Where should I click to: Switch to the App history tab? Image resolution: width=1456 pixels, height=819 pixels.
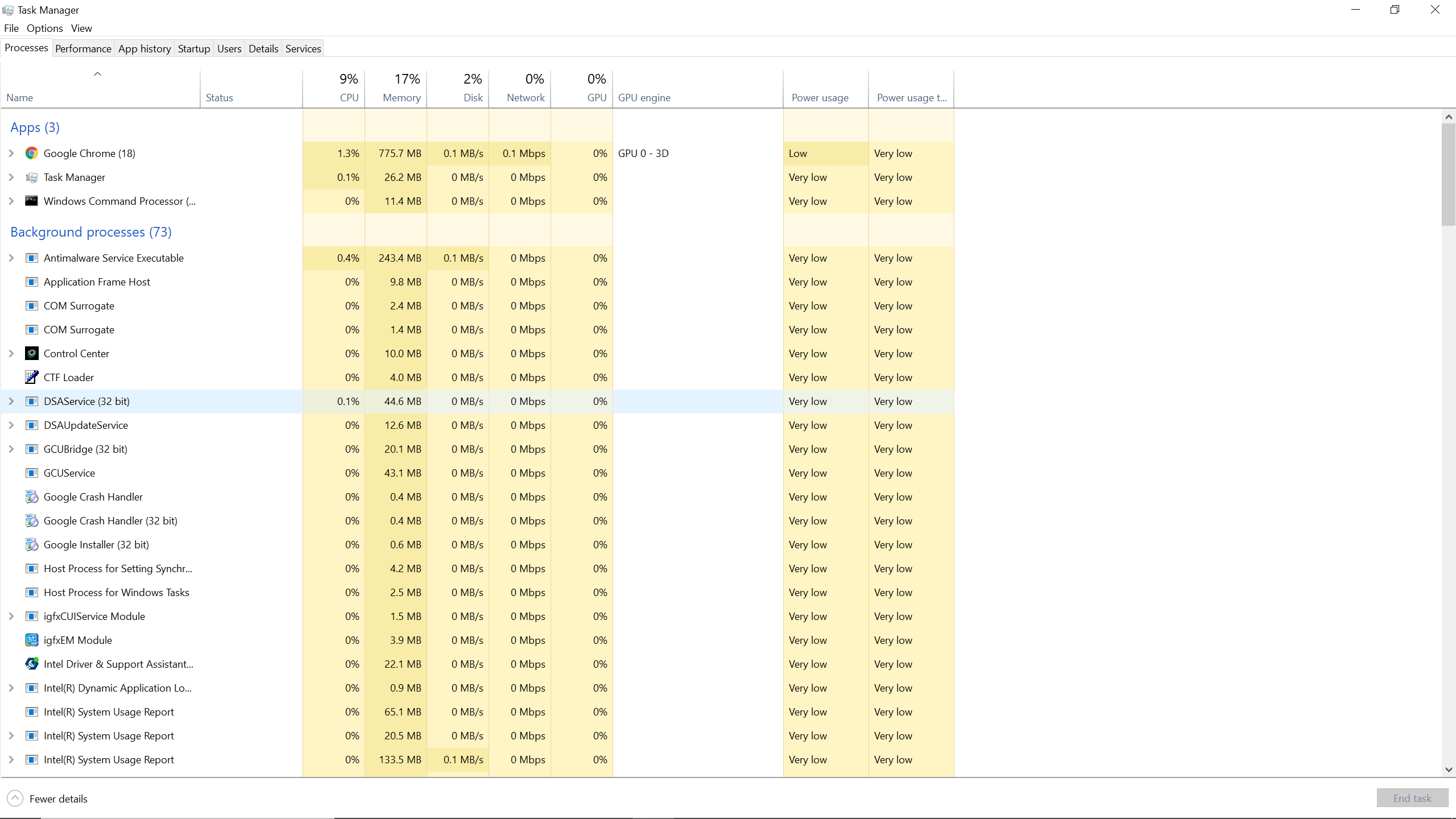pyautogui.click(x=144, y=48)
